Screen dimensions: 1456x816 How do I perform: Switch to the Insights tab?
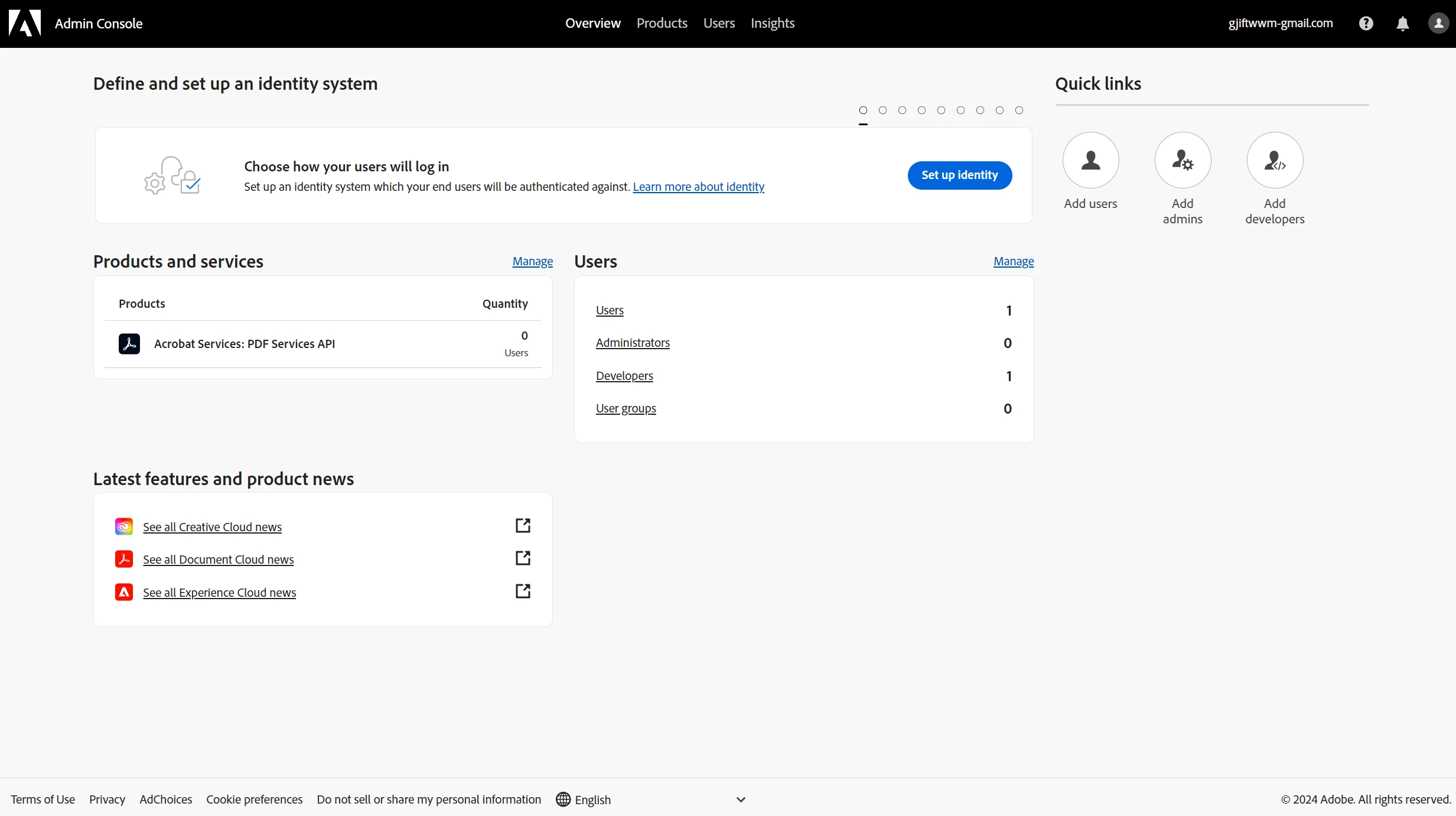coord(772,23)
